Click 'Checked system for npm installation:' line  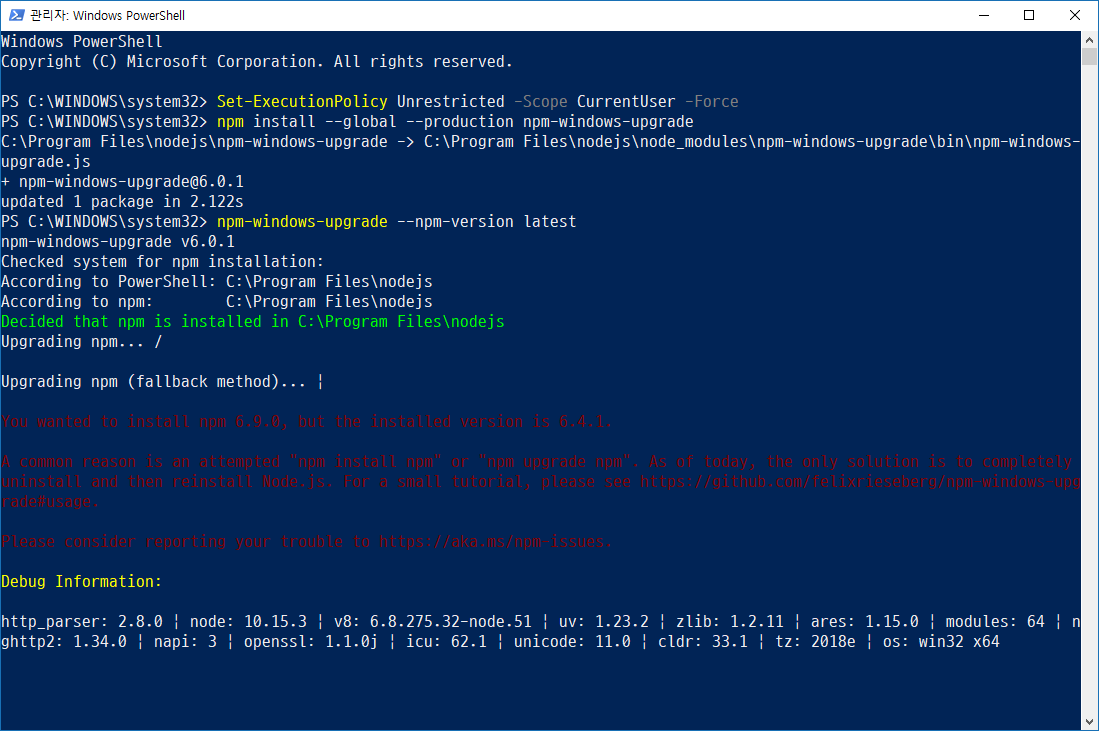(x=163, y=261)
